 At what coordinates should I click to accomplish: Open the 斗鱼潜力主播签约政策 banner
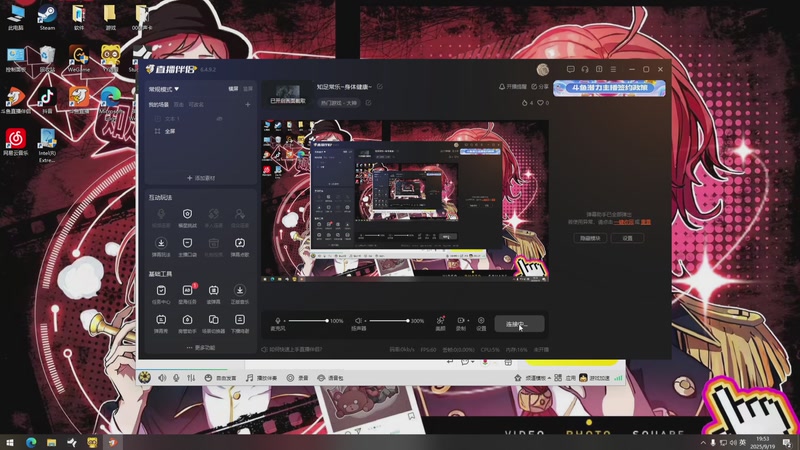[609, 88]
